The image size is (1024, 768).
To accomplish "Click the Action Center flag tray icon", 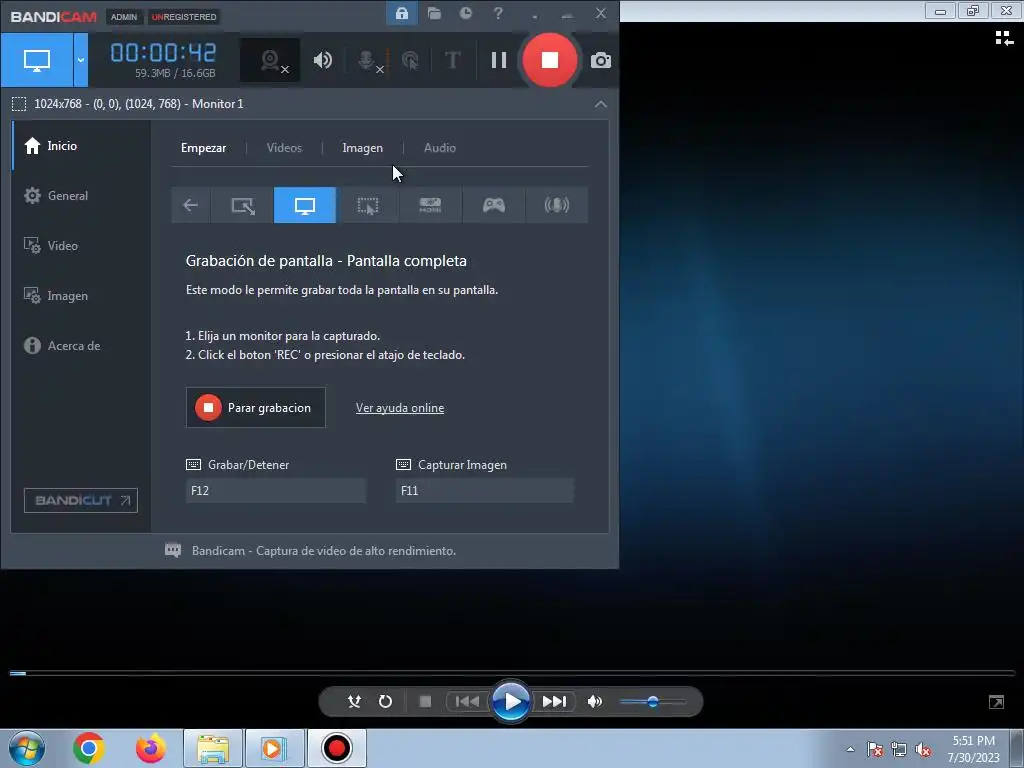I will pyautogui.click(x=875, y=750).
